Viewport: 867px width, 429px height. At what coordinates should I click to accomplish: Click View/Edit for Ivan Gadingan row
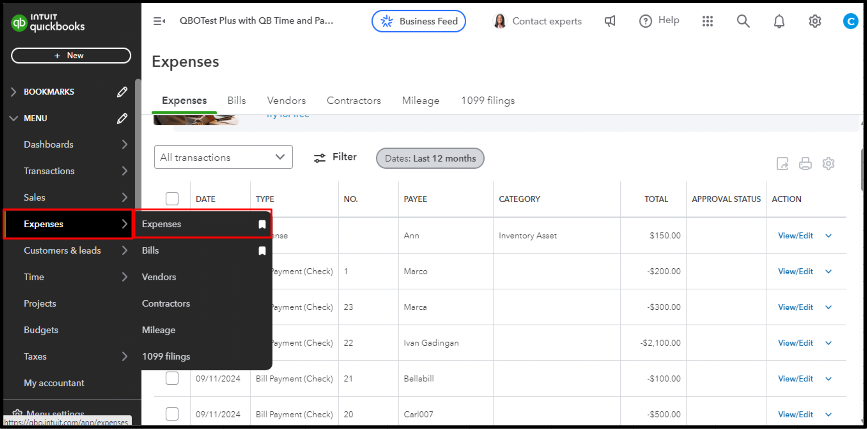(795, 343)
